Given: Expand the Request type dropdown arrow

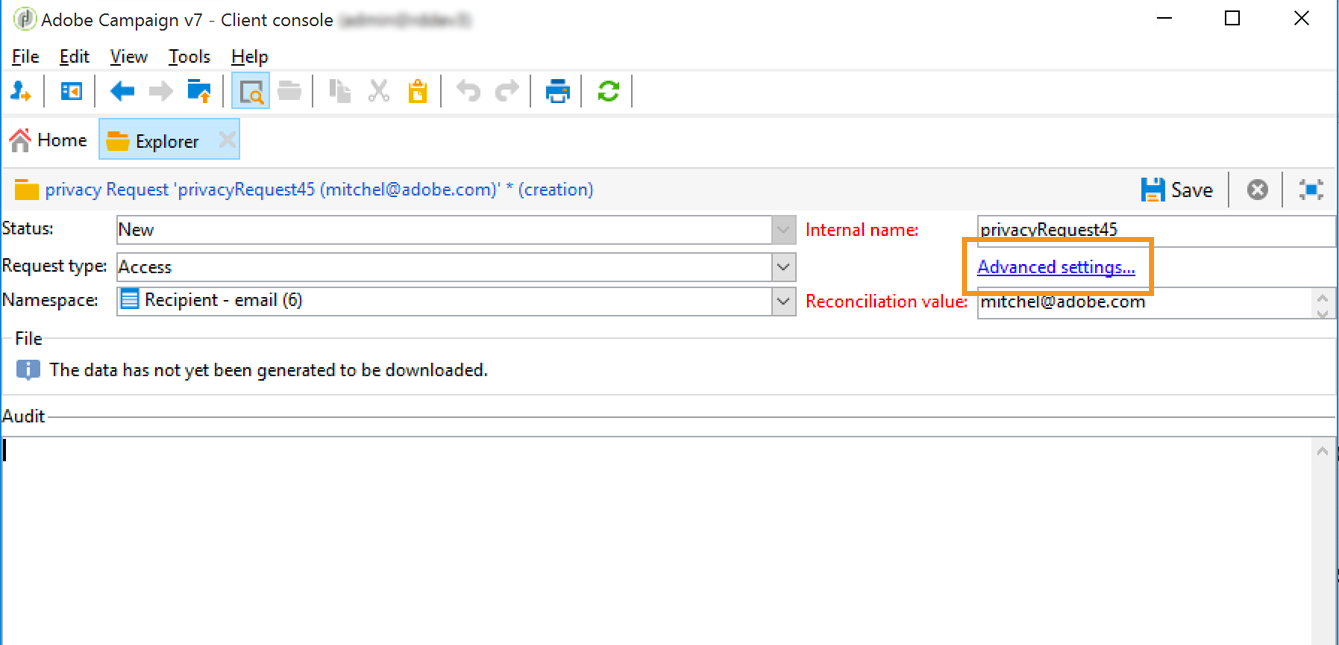Looking at the screenshot, I should [784, 267].
